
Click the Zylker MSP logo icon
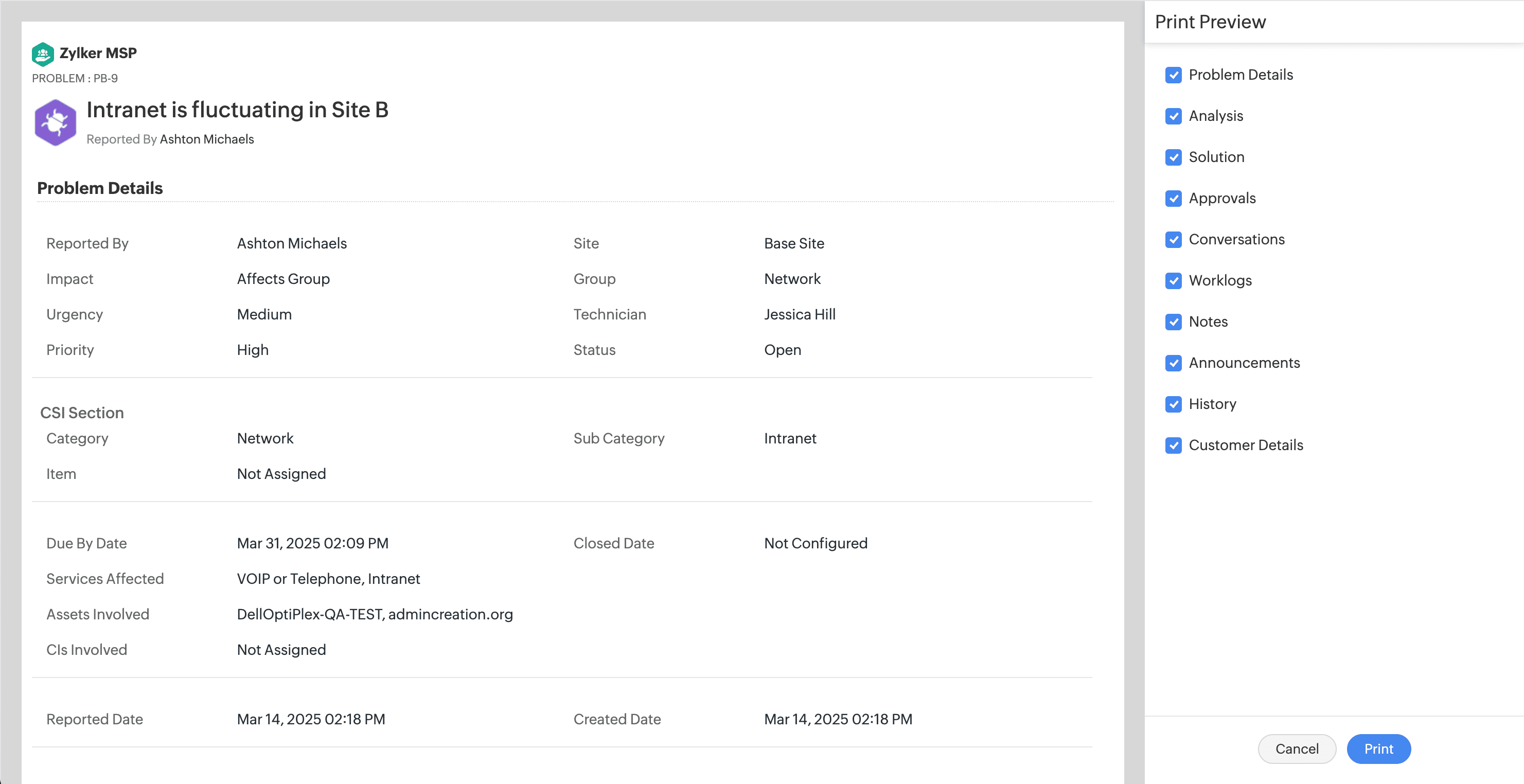pyautogui.click(x=43, y=54)
